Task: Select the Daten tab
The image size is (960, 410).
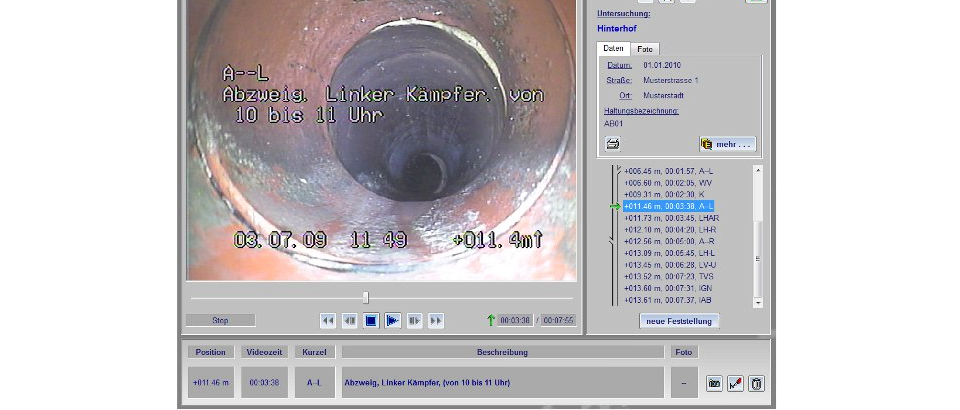Action: [613, 49]
